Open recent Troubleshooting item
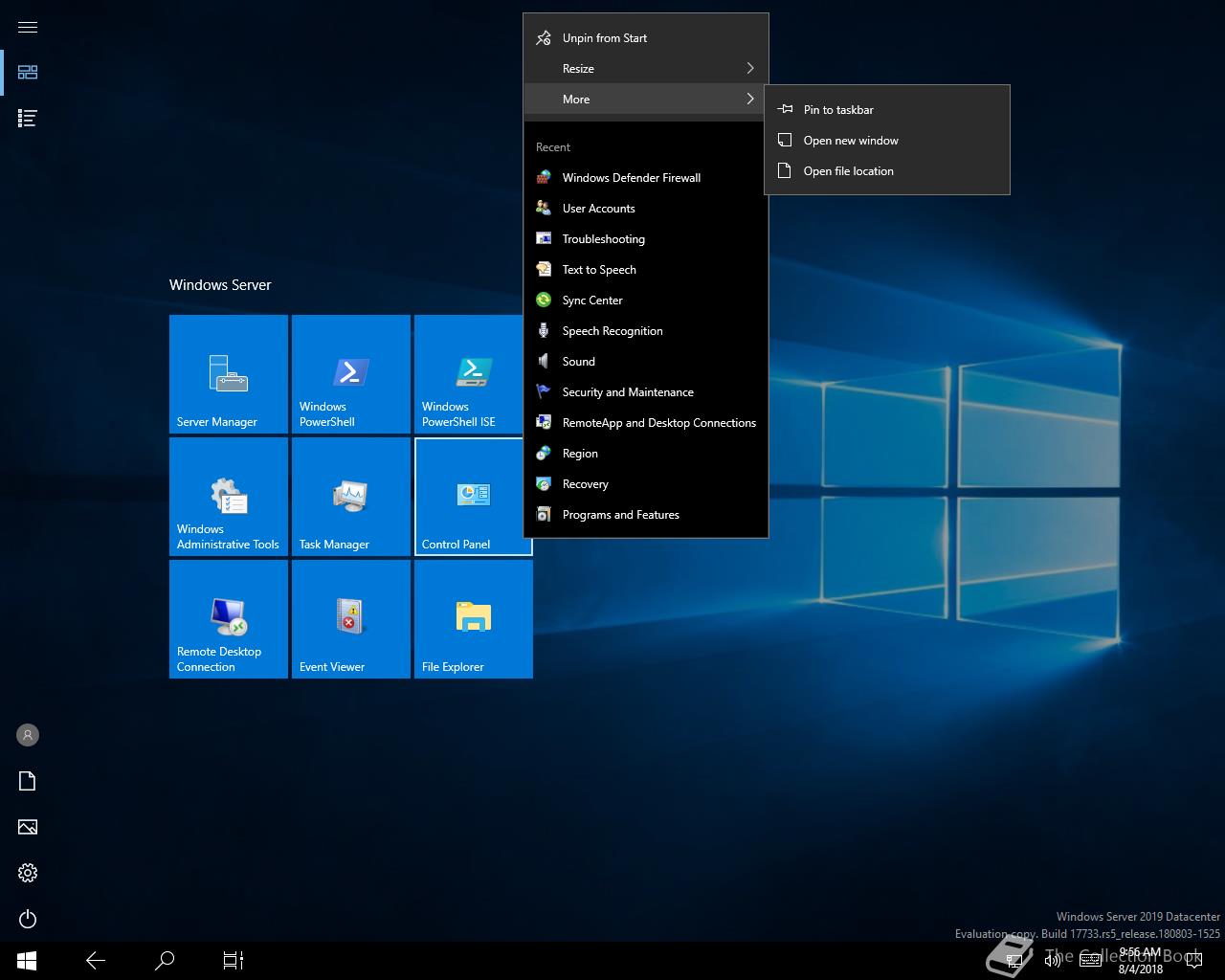This screenshot has height=980, width=1225. (646, 239)
